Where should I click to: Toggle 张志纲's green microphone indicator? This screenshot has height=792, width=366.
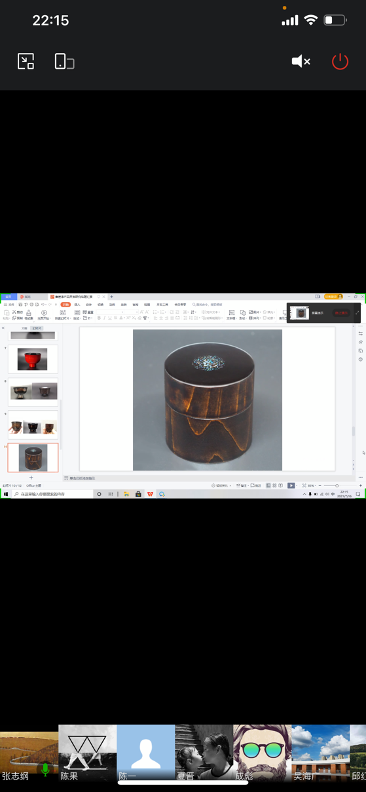[45, 769]
